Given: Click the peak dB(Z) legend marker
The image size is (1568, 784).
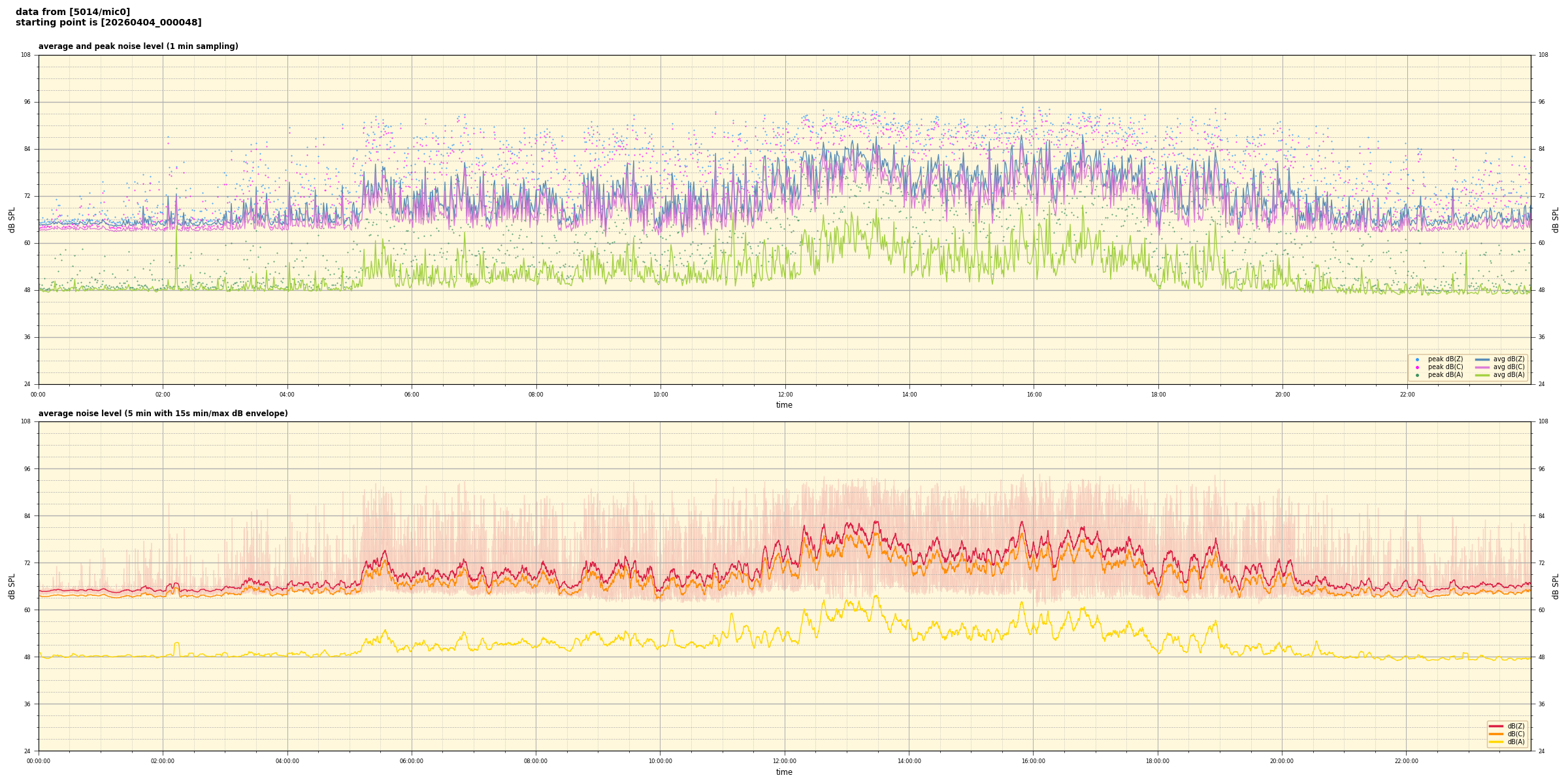Looking at the screenshot, I should click(1417, 359).
